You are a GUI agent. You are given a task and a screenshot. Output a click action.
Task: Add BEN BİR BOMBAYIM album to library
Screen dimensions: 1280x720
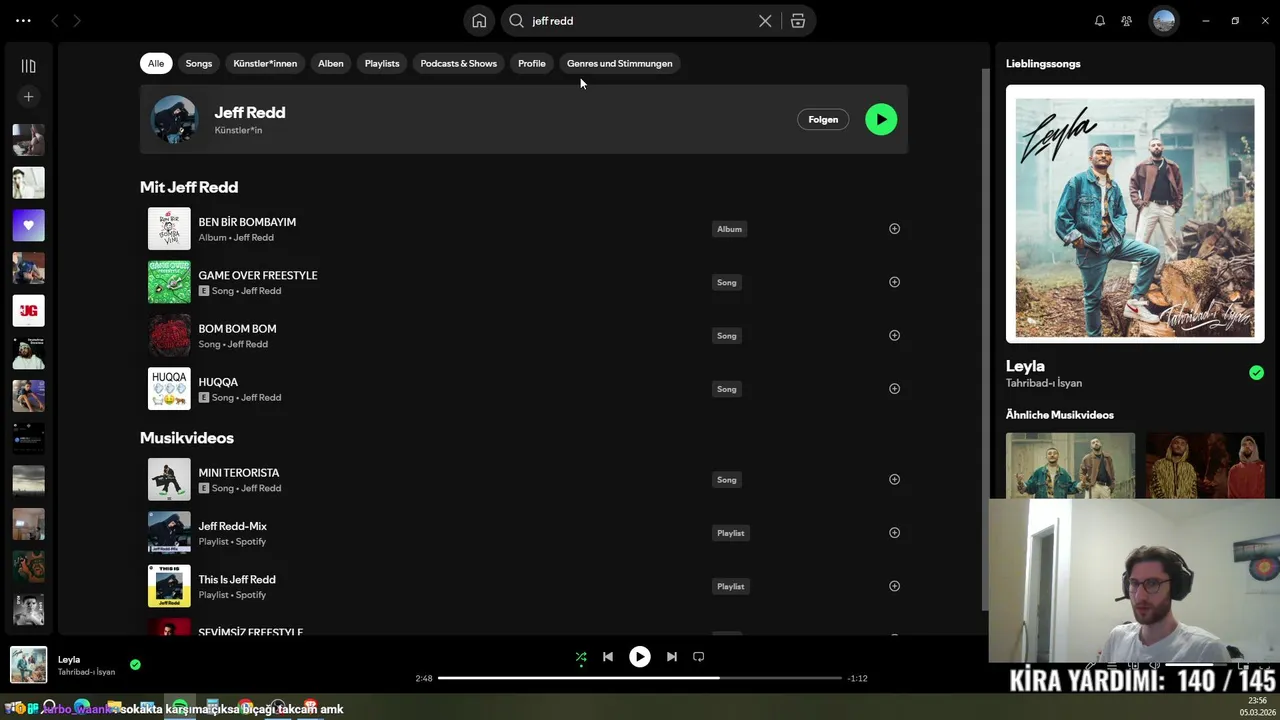(894, 229)
